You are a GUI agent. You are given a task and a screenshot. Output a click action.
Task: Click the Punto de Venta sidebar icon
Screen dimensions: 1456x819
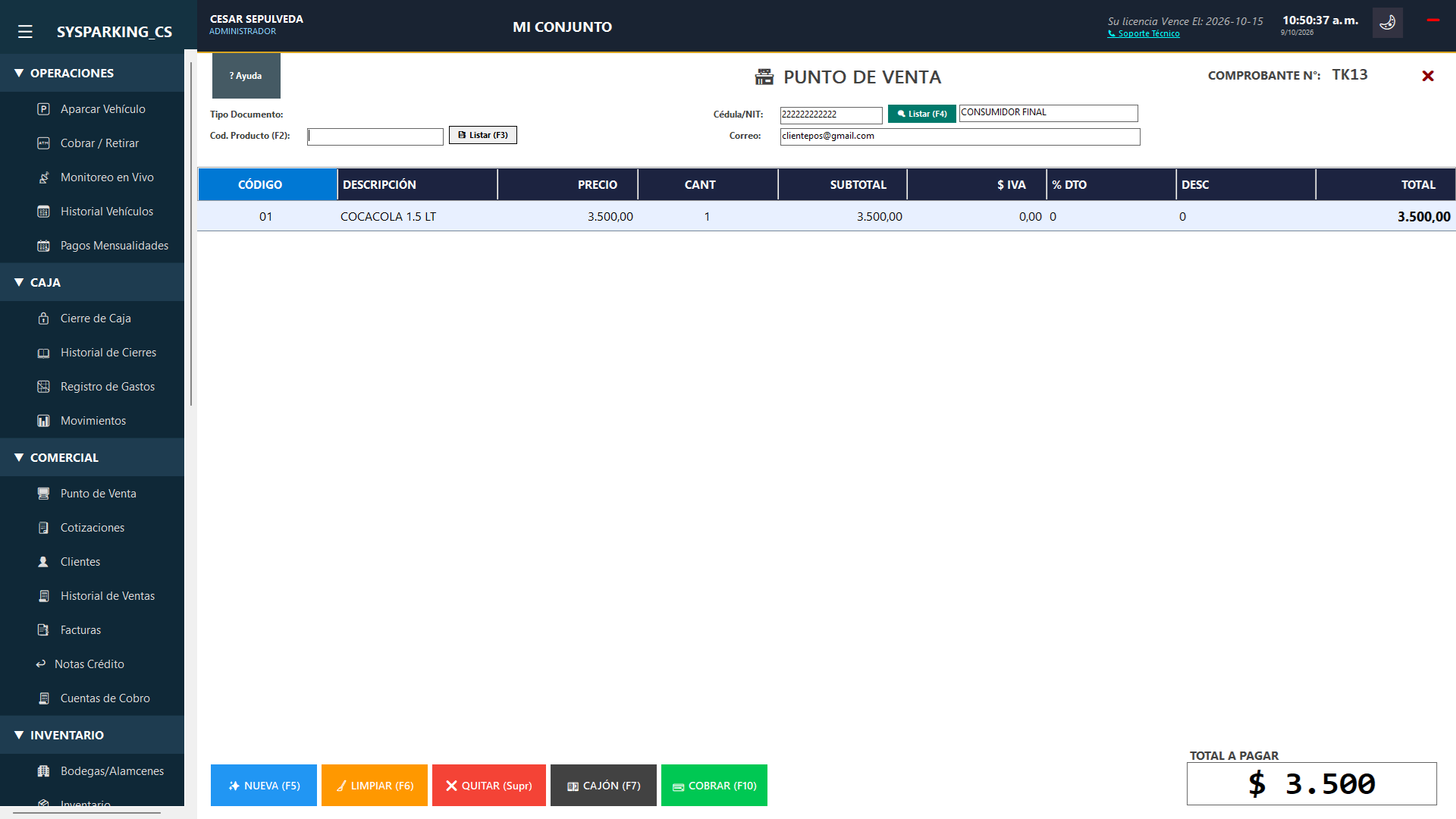pyautogui.click(x=43, y=494)
